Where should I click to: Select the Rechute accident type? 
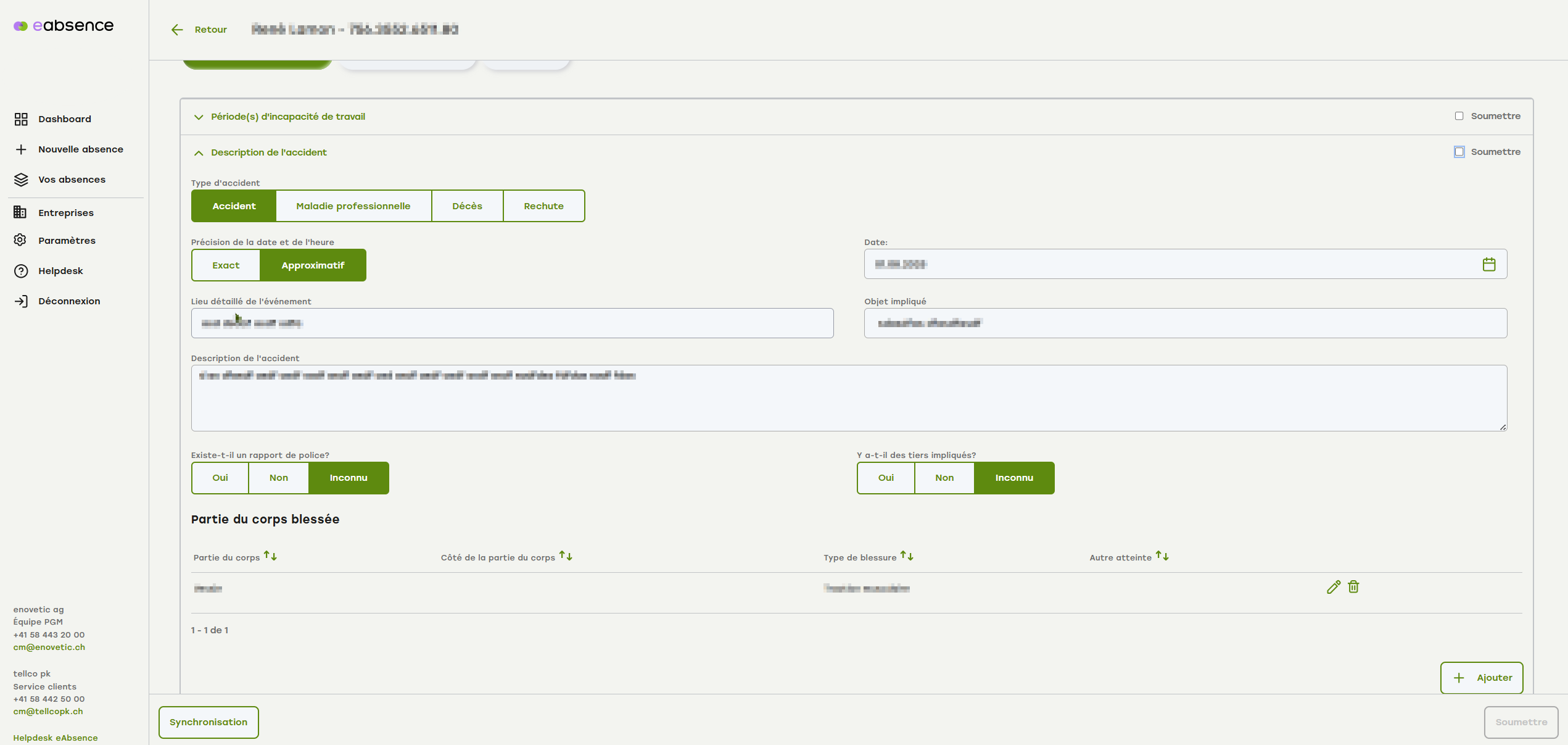(543, 206)
